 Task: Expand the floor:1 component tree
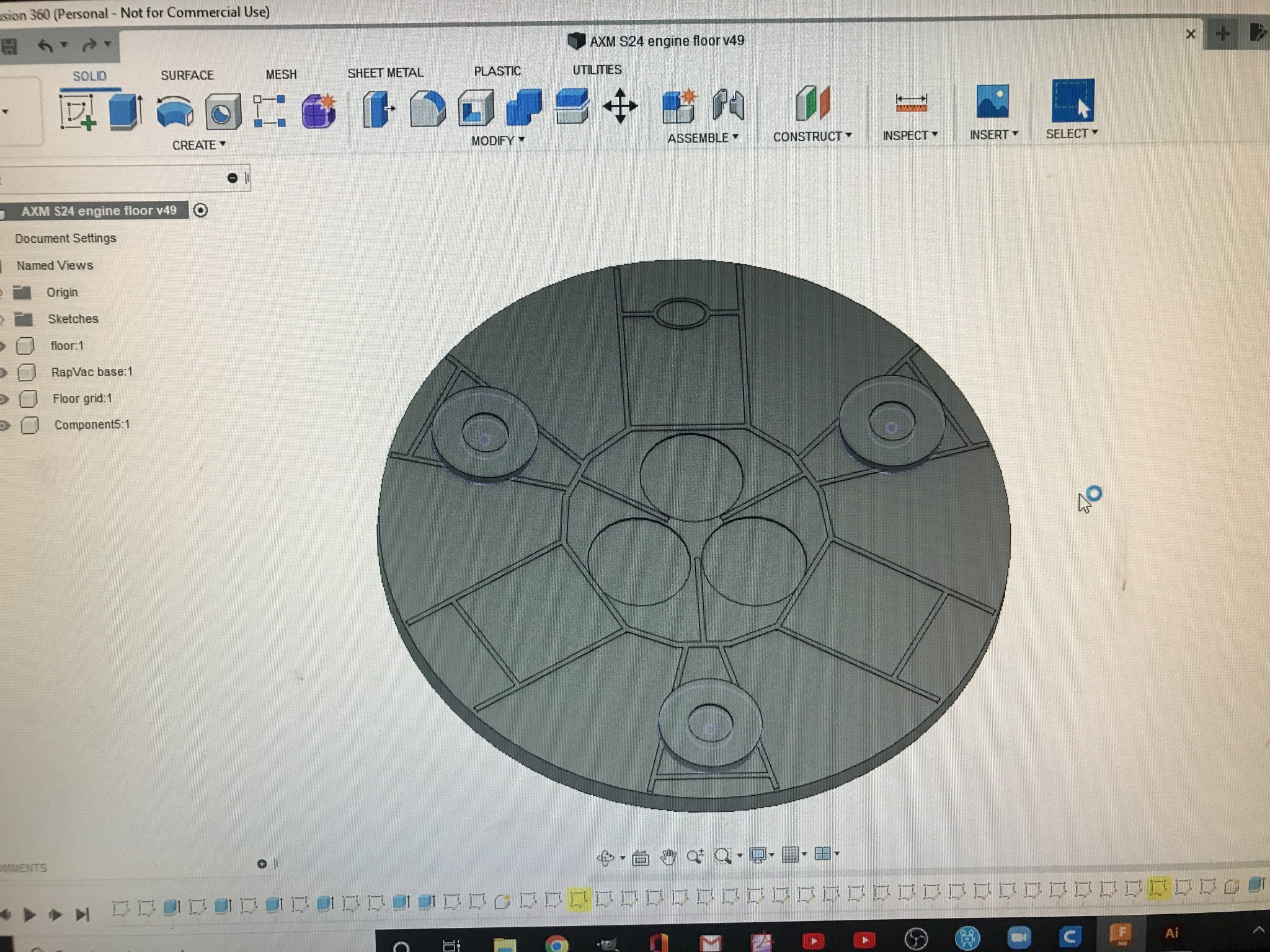(3, 346)
